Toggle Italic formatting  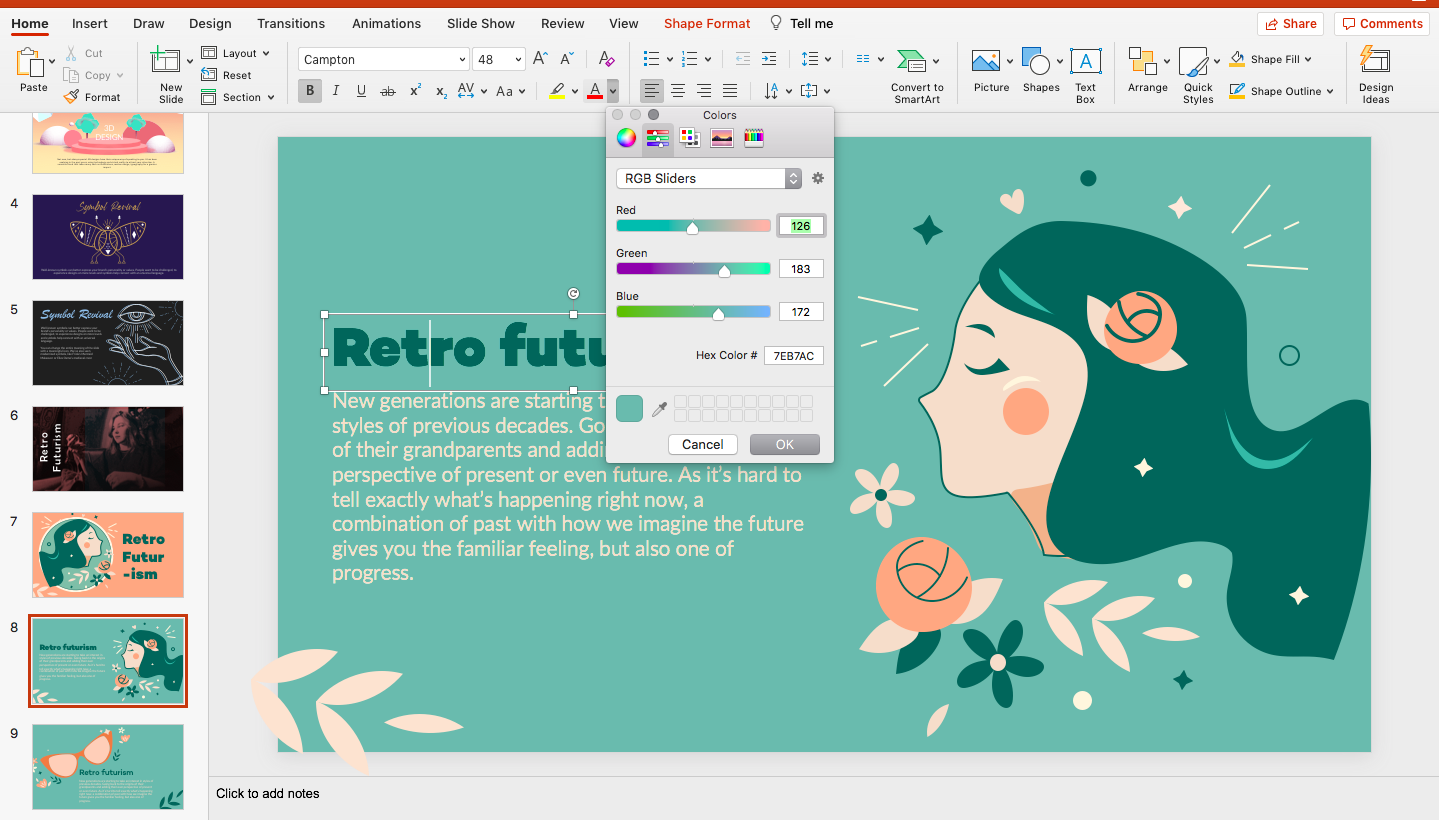(335, 91)
